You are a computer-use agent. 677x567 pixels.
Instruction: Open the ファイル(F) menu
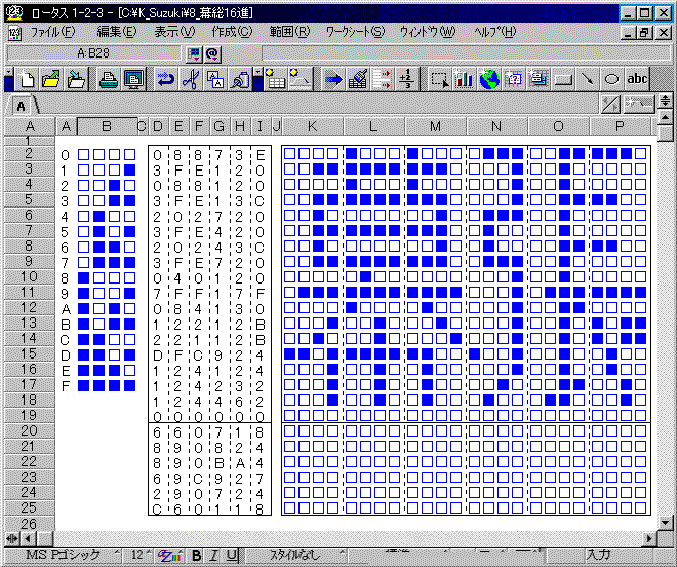point(52,32)
